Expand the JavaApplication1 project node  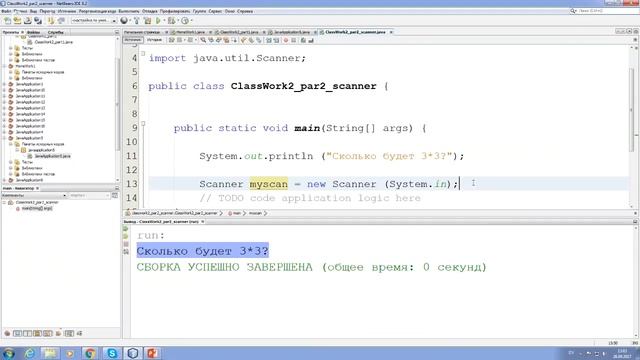tap(4, 84)
